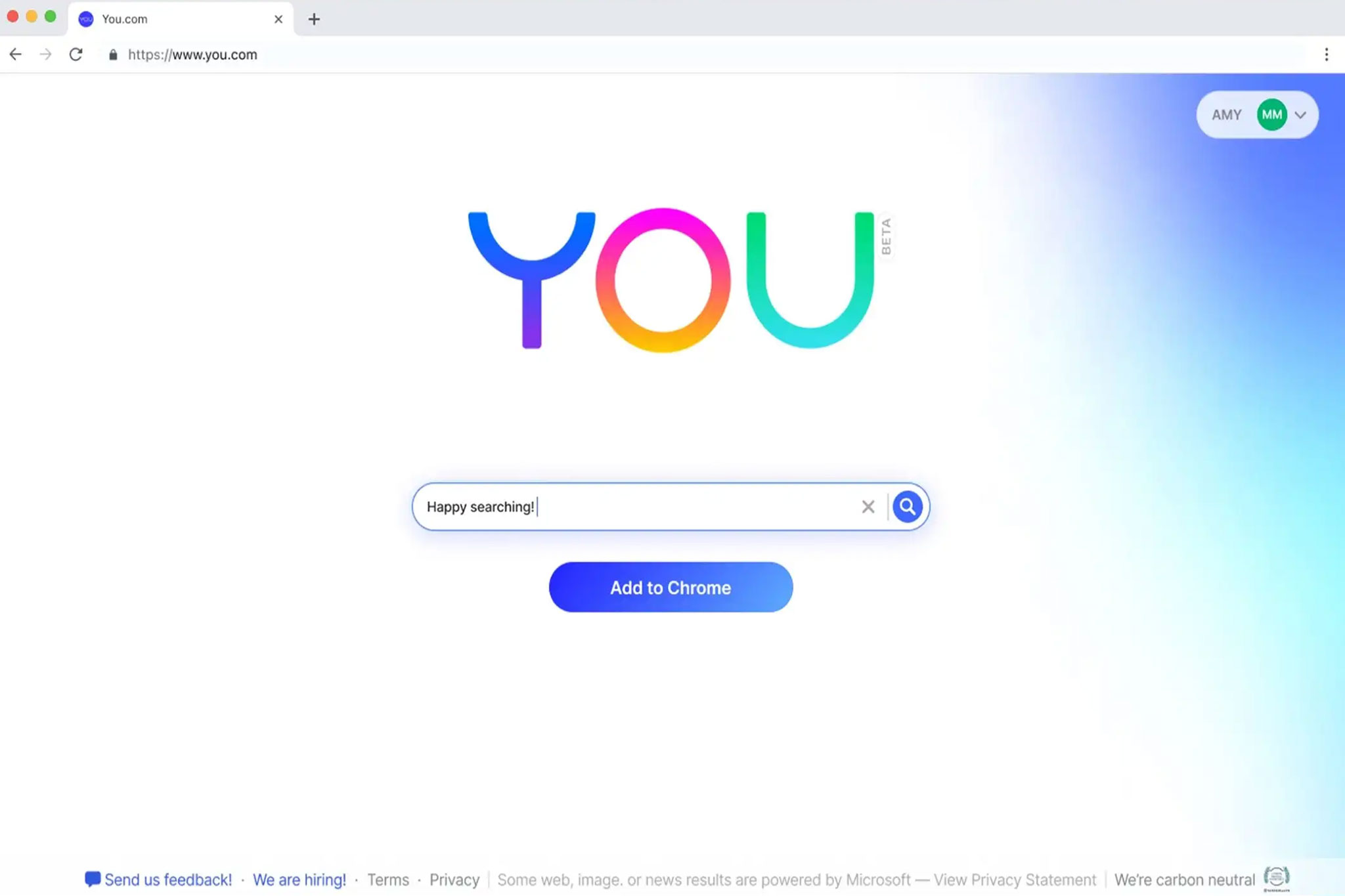Click the feedback speech bubble icon

coord(93,878)
